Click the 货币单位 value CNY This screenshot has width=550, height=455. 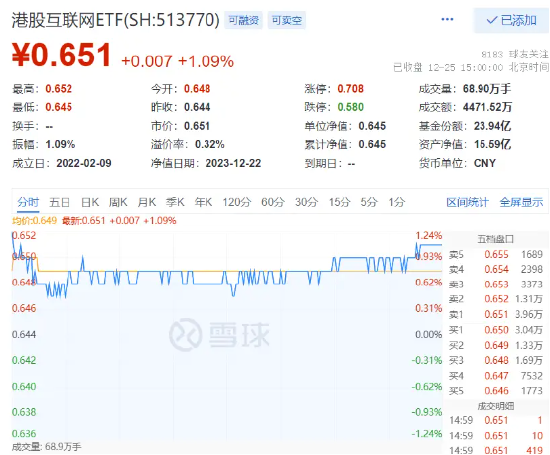tap(485, 163)
